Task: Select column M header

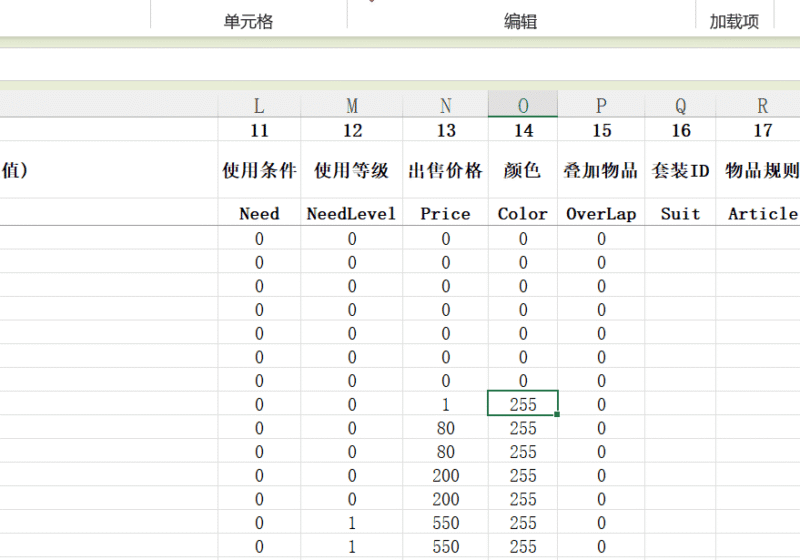Action: pyautogui.click(x=352, y=105)
